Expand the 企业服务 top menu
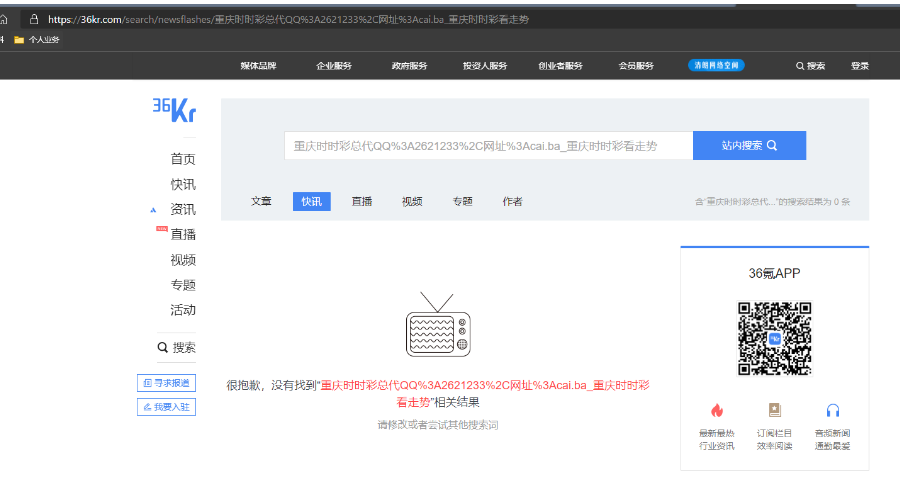 point(334,66)
